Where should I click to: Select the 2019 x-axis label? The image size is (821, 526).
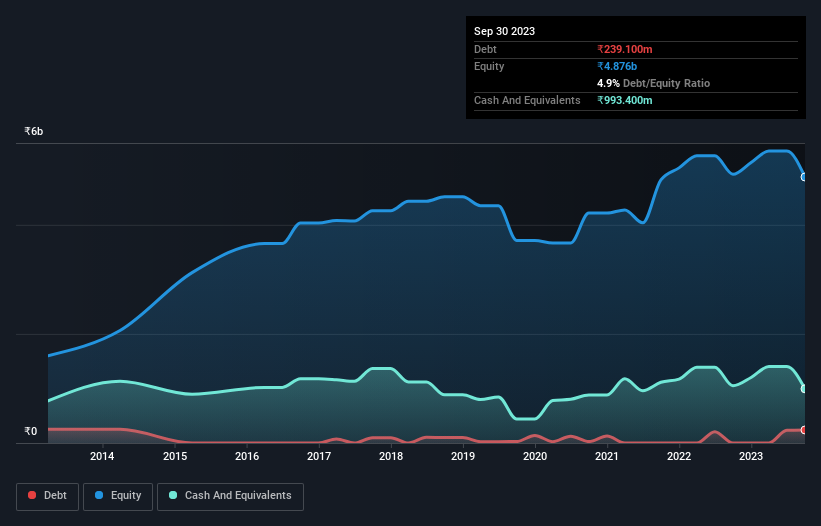pos(463,456)
